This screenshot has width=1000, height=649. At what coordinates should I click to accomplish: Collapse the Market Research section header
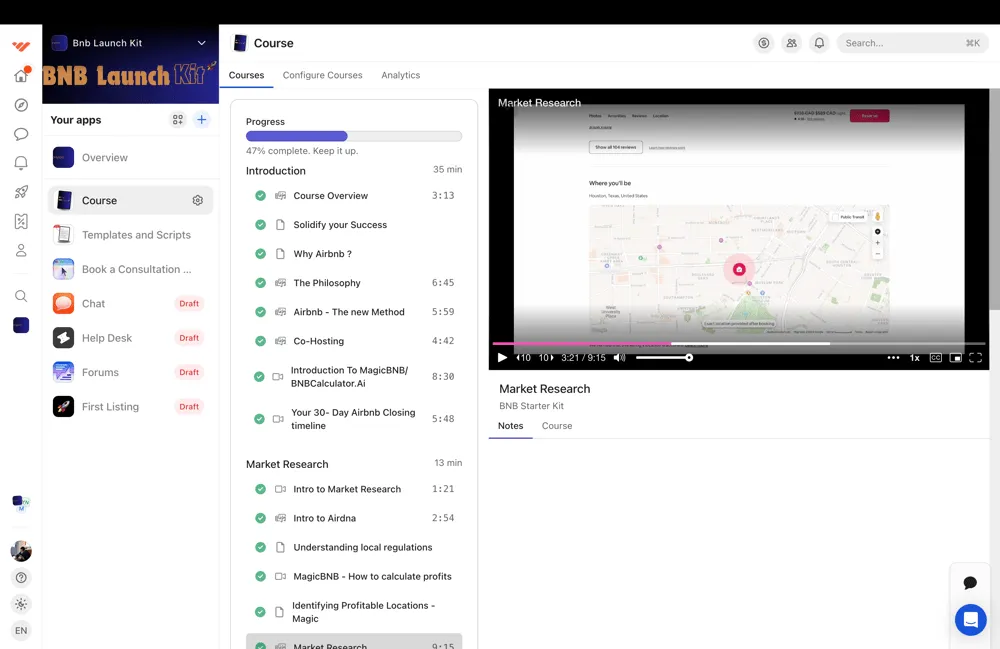tap(354, 463)
